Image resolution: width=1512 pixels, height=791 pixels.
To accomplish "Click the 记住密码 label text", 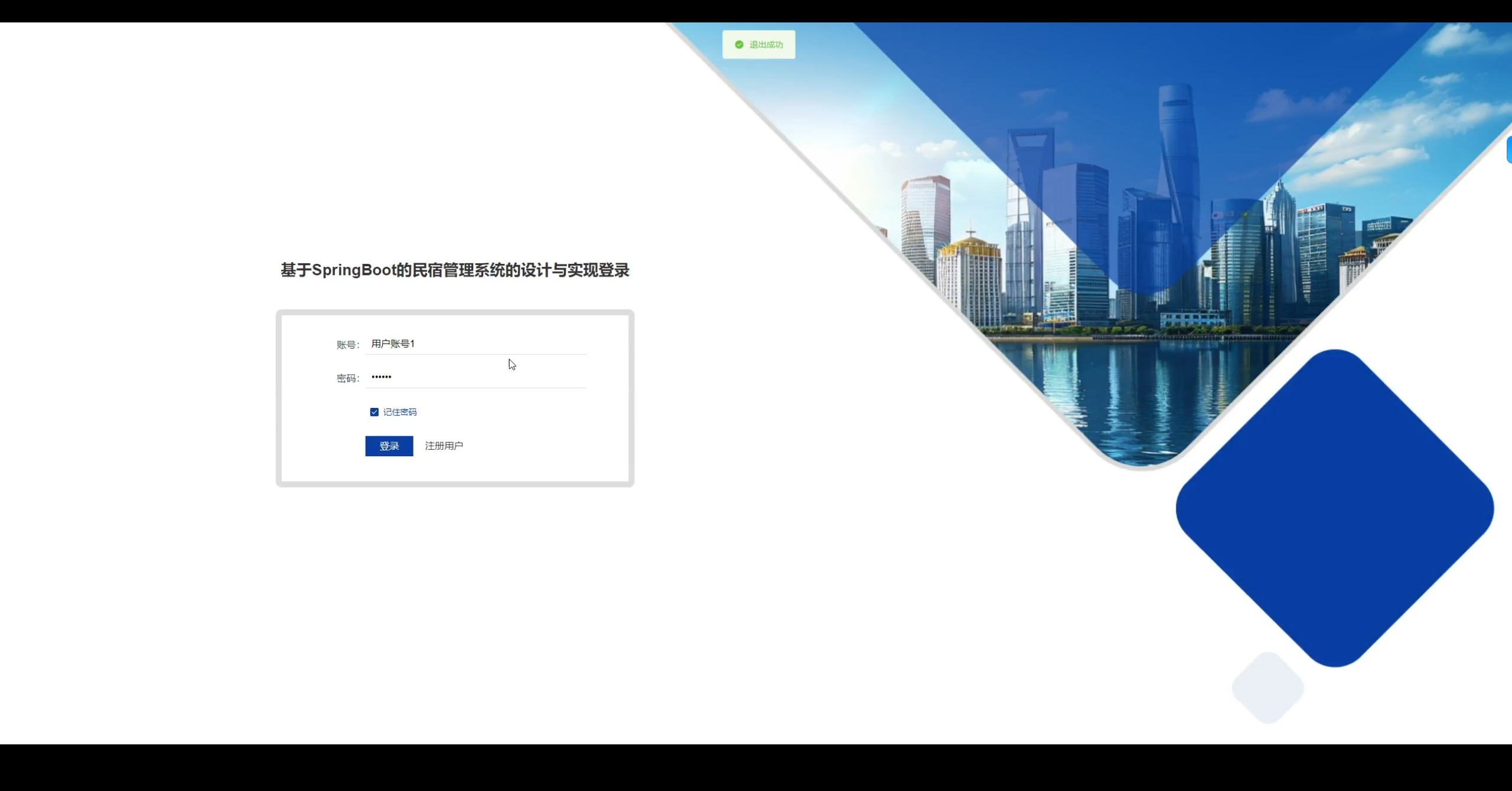I will 400,412.
